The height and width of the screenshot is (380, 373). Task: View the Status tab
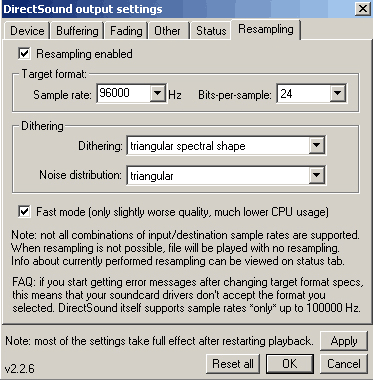coord(211,31)
